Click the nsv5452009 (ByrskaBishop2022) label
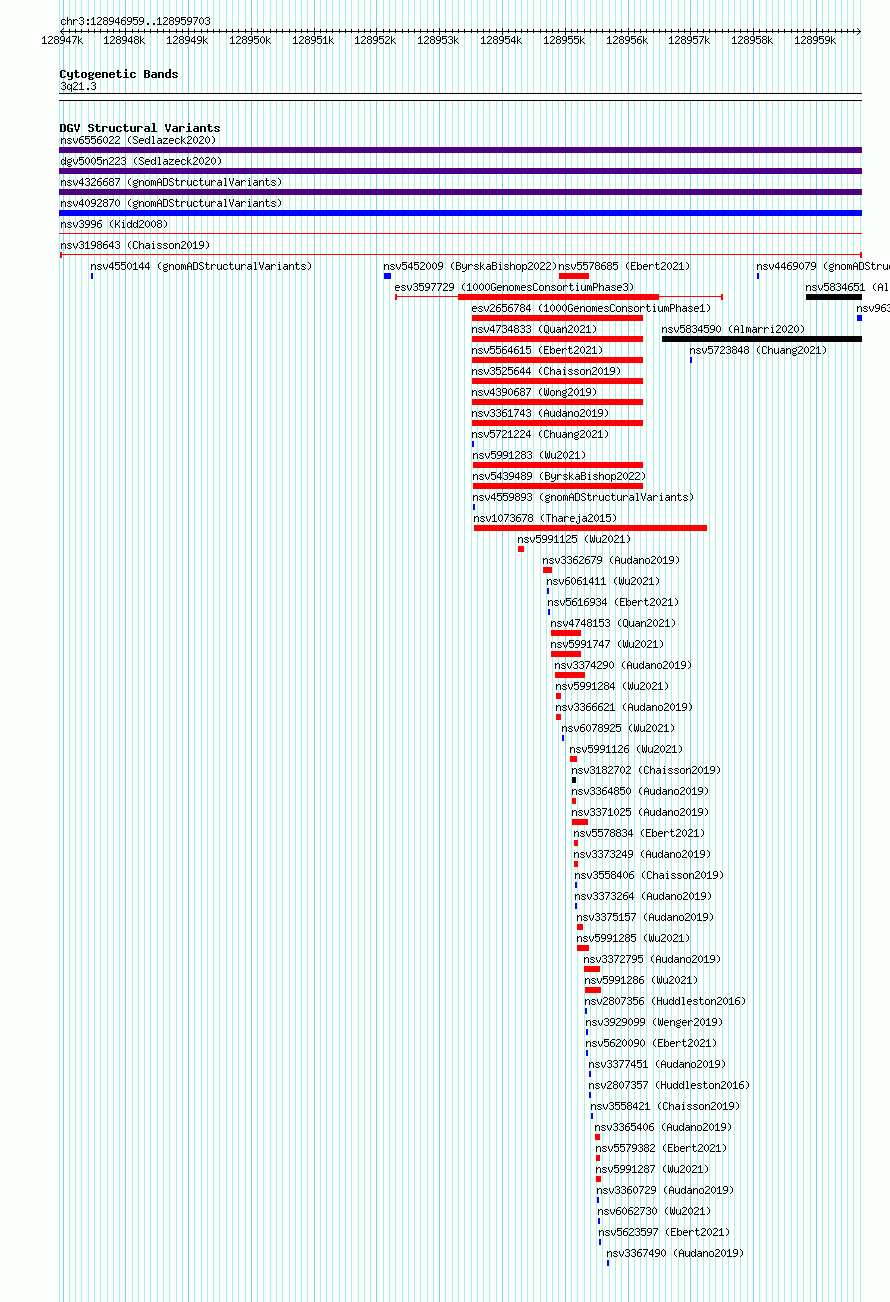This screenshot has height=1302, width=890. 470,266
